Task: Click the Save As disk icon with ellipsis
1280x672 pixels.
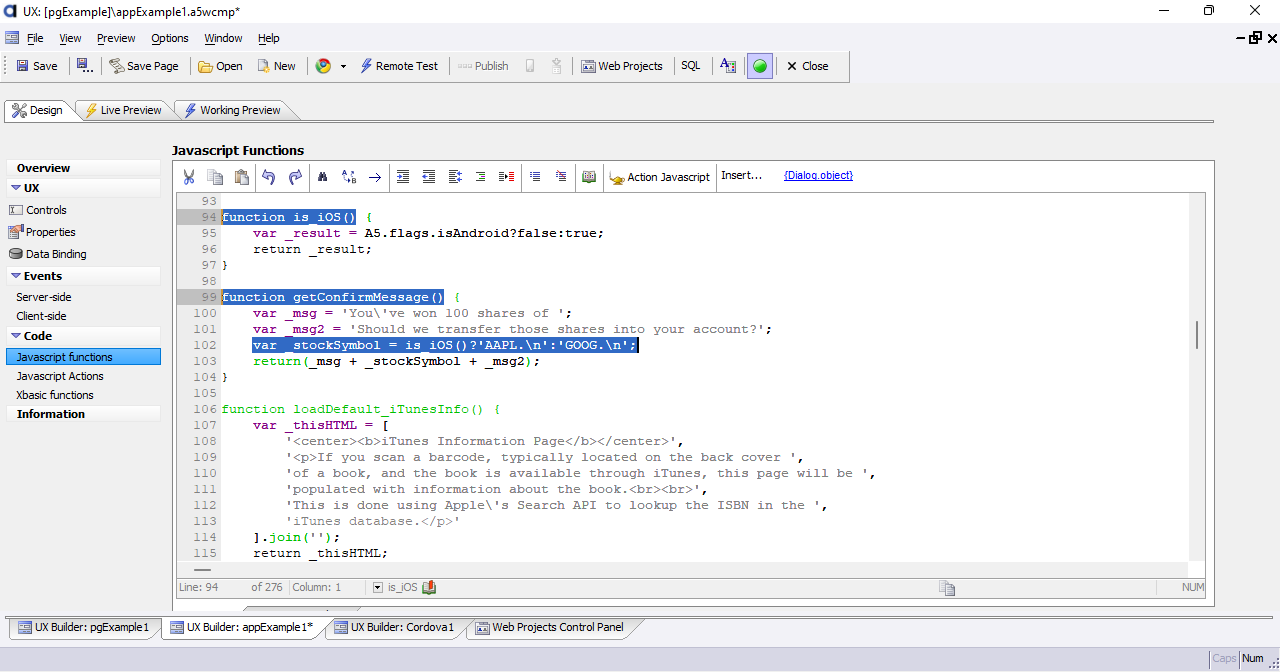Action: [x=85, y=66]
